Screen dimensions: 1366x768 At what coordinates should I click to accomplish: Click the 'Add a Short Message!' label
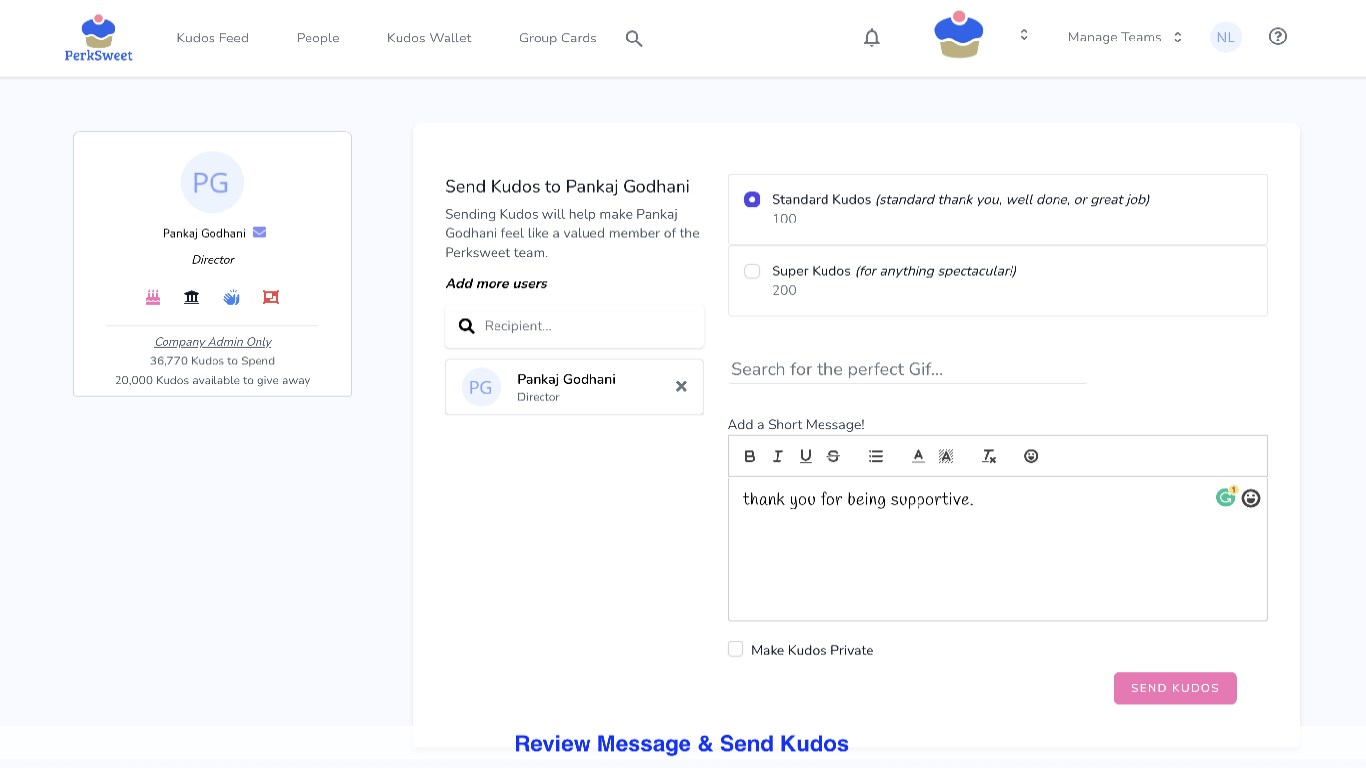click(796, 425)
